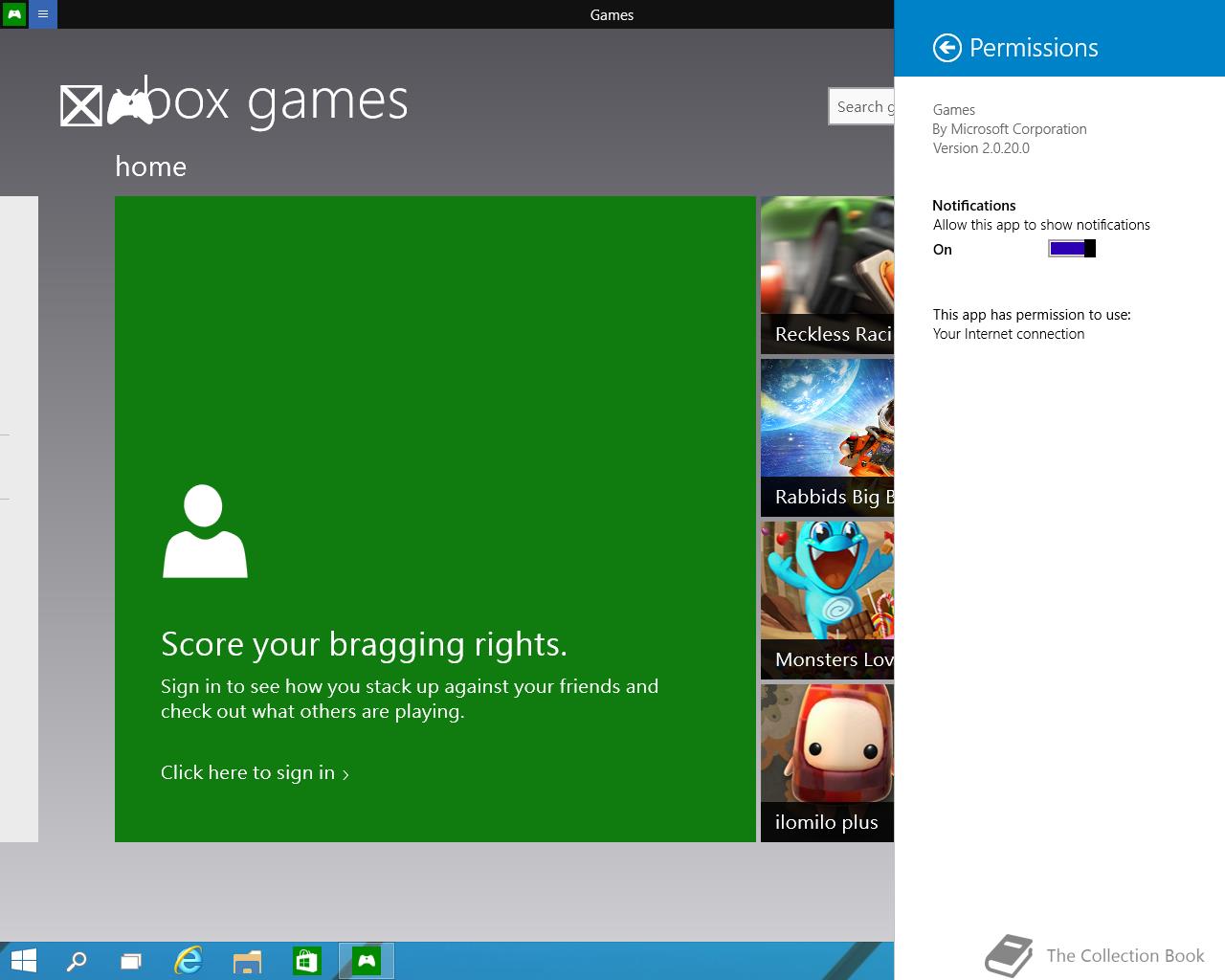
Task: Click the 'Score your bragging rights.' headline
Action: 364,645
